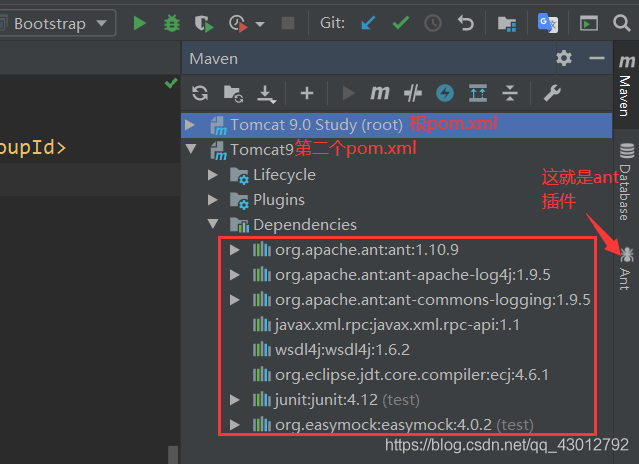
Task: Toggle Offline Mode lightning icon
Action: click(x=445, y=93)
